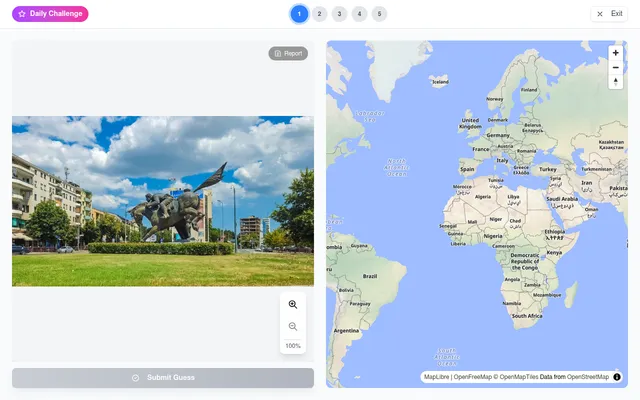Click Nigeria label on the map
640x400 pixels.
tap(493, 236)
